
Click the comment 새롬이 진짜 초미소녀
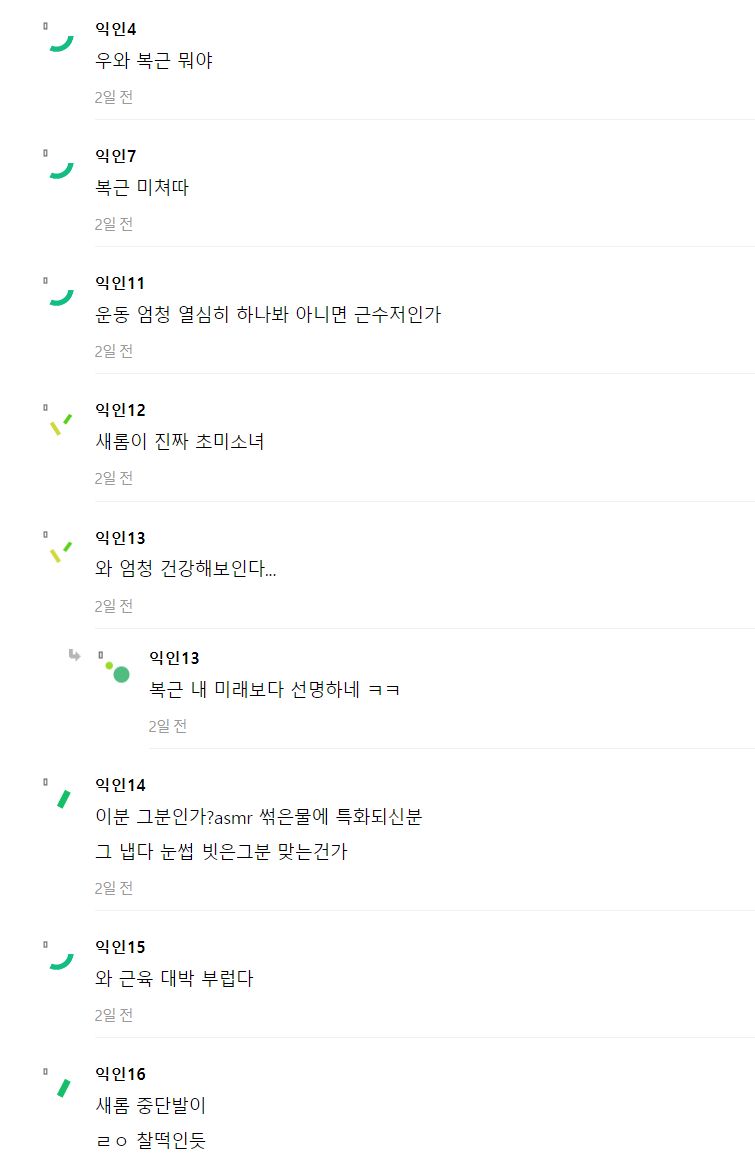point(180,442)
